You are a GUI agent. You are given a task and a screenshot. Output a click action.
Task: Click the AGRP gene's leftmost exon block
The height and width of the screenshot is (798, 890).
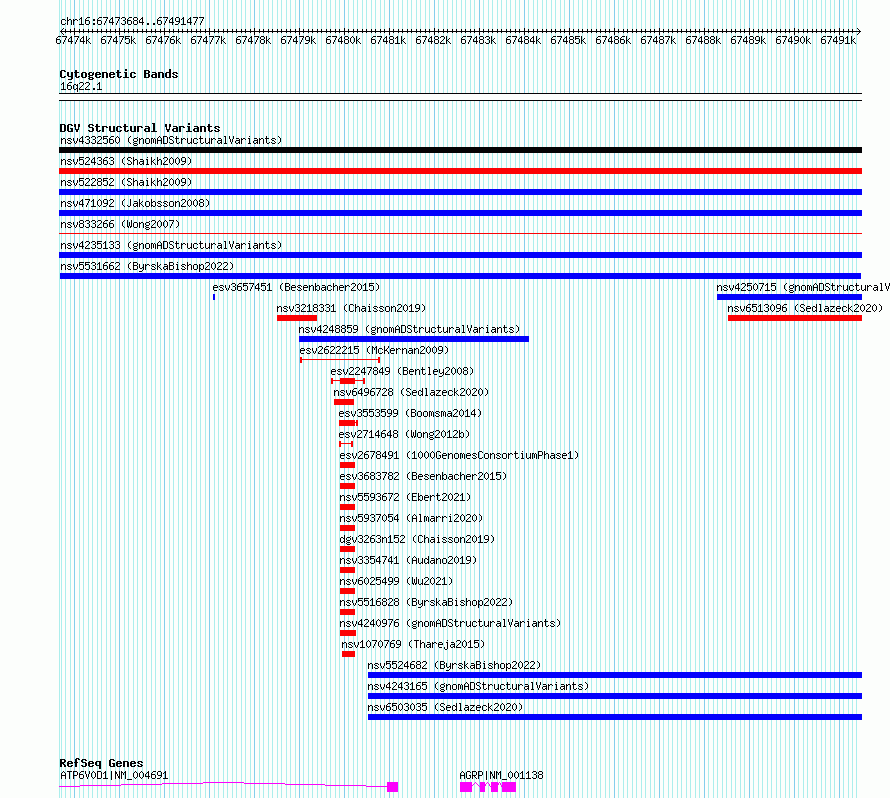pyautogui.click(x=466, y=787)
